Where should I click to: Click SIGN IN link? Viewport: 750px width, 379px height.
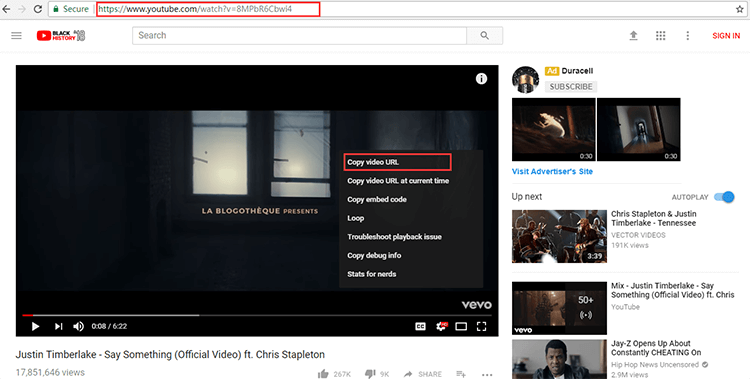point(726,35)
